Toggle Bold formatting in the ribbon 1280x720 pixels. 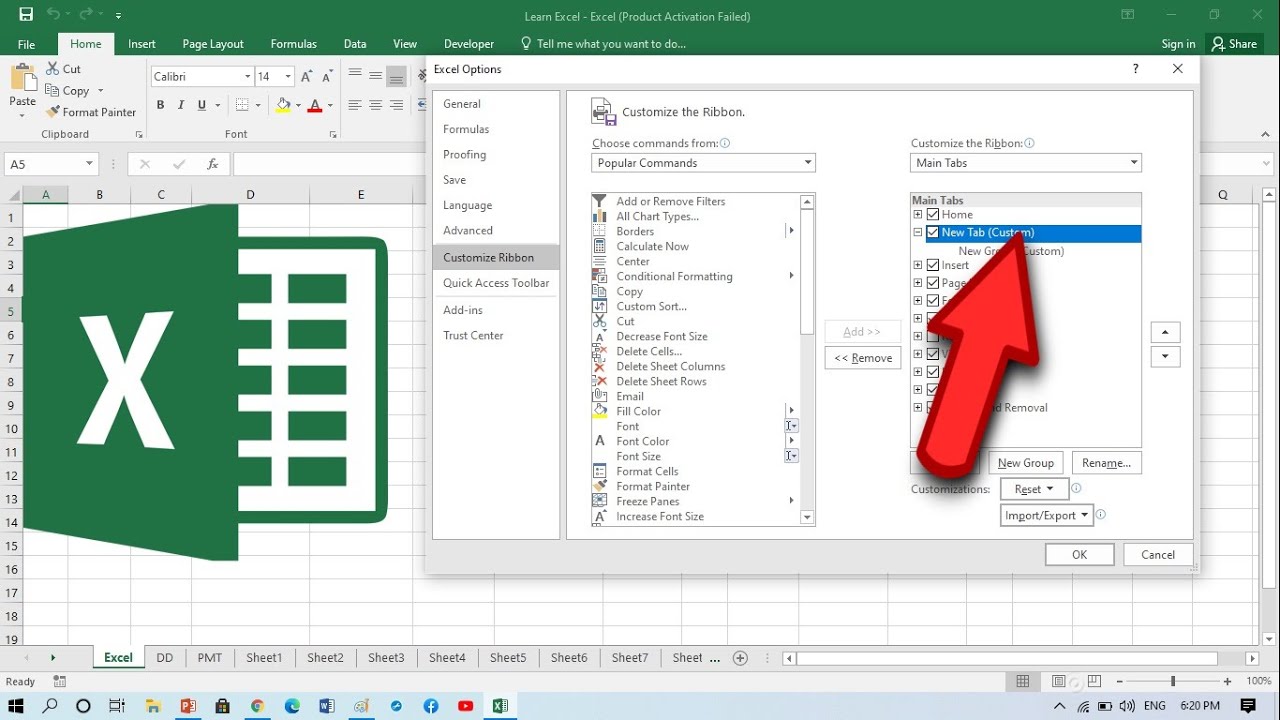[160, 105]
